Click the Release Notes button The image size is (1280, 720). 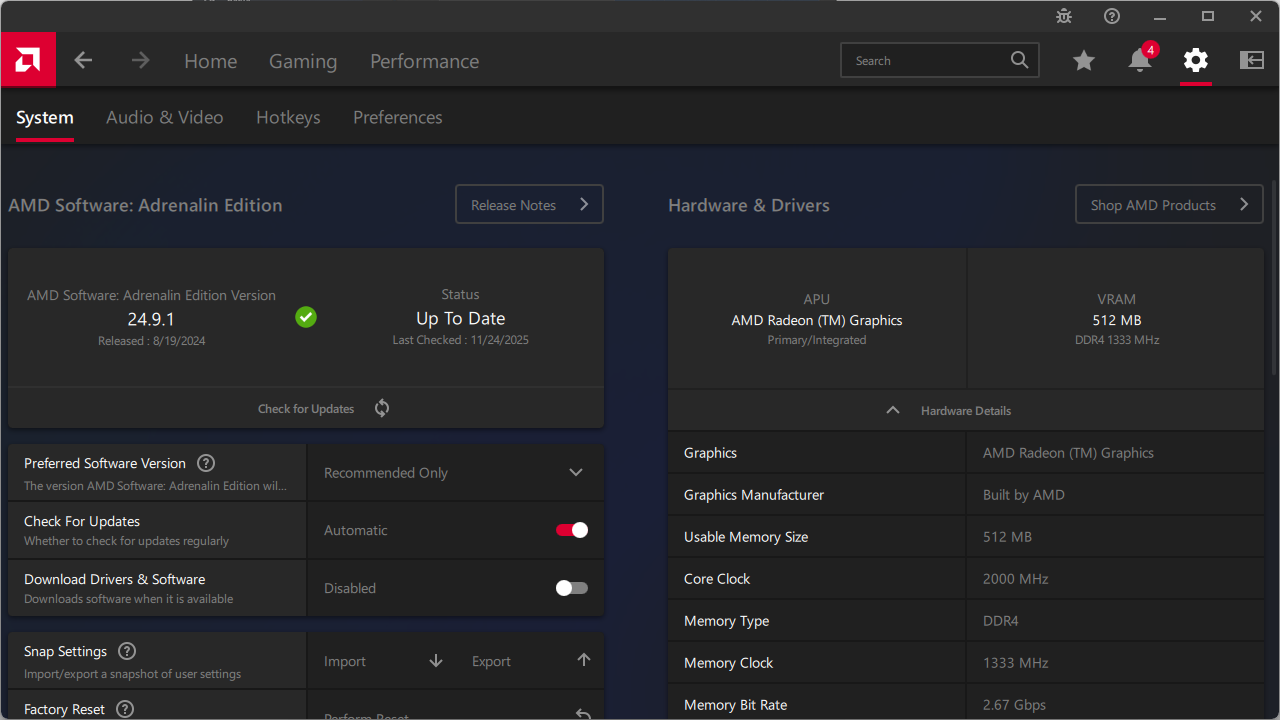[x=529, y=204]
